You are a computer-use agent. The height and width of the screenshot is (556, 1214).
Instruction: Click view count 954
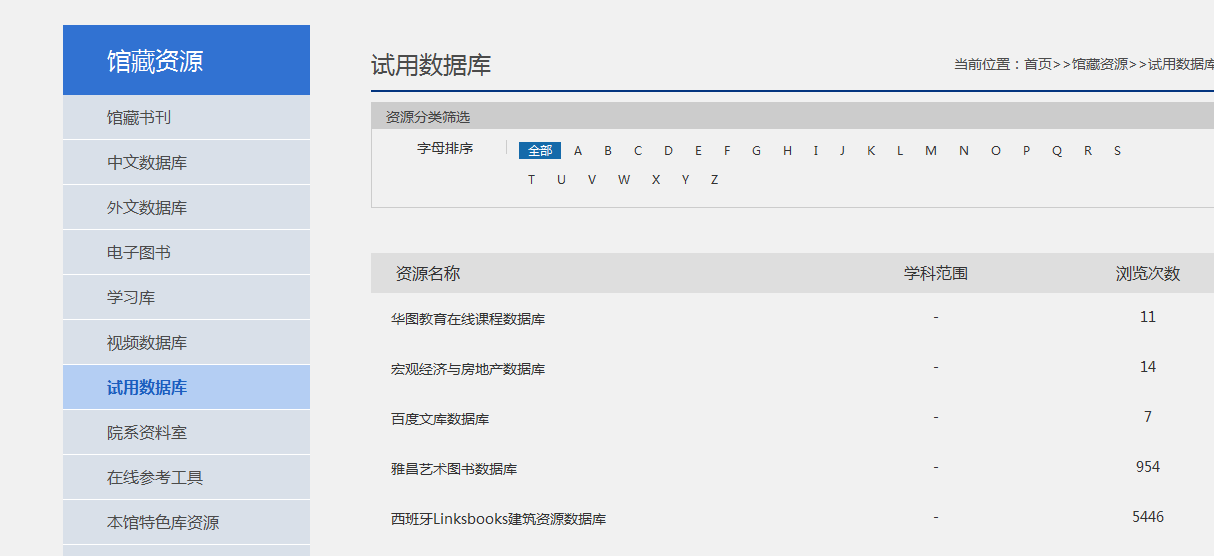click(x=1148, y=467)
